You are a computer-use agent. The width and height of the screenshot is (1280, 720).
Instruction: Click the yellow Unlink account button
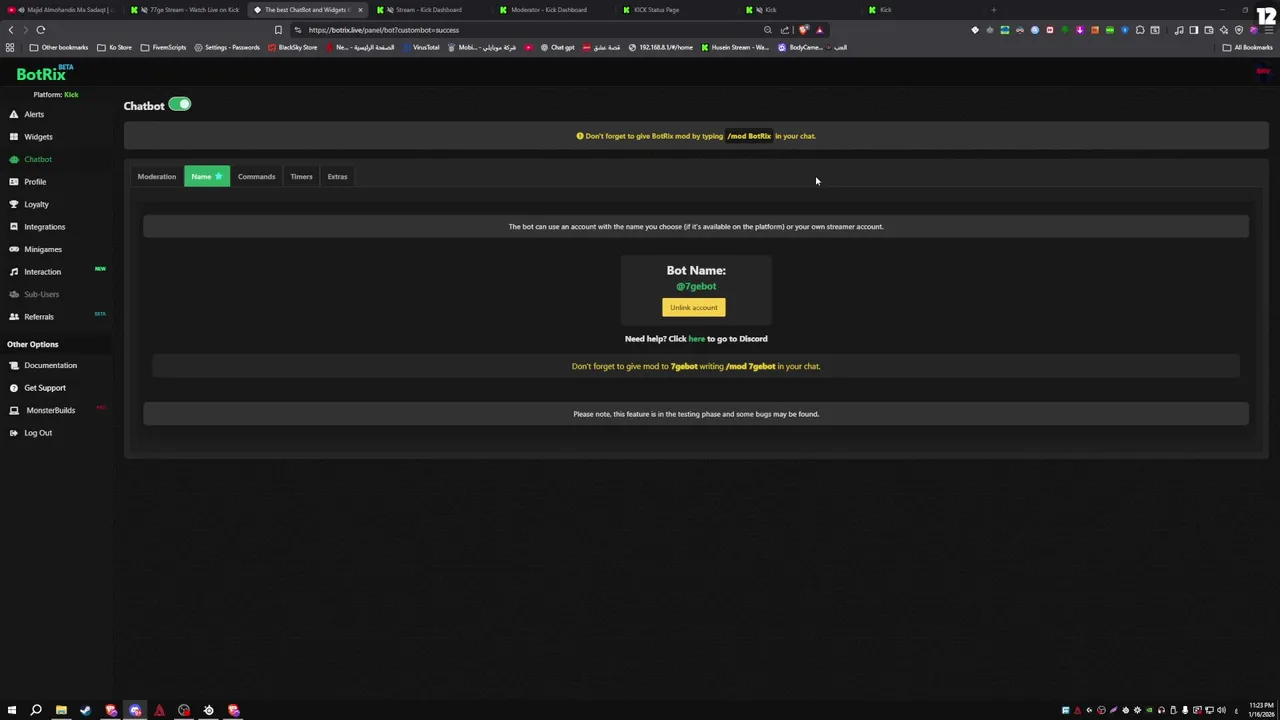(x=693, y=307)
